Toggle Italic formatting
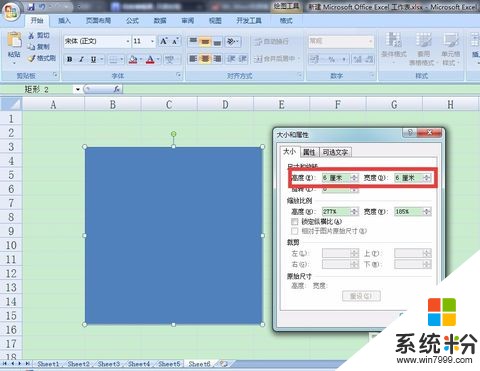The width and height of the screenshot is (480, 371). (82, 60)
